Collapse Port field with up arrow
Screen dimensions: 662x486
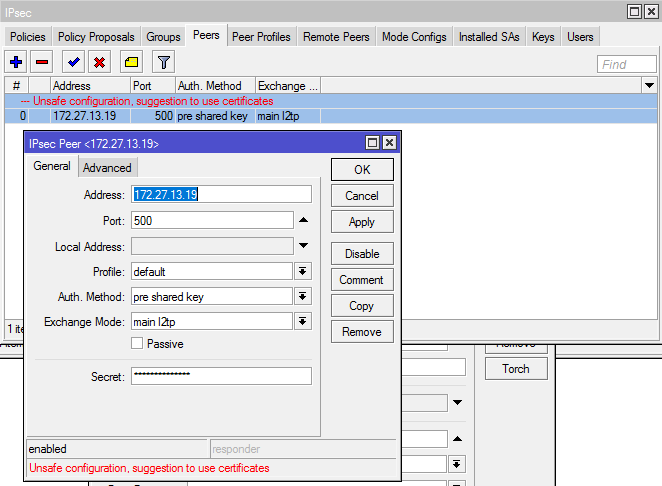[304, 220]
